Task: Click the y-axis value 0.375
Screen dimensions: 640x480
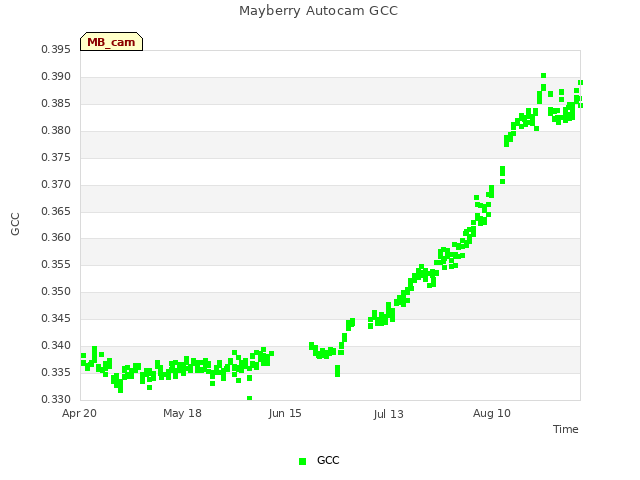Action: click(x=56, y=157)
